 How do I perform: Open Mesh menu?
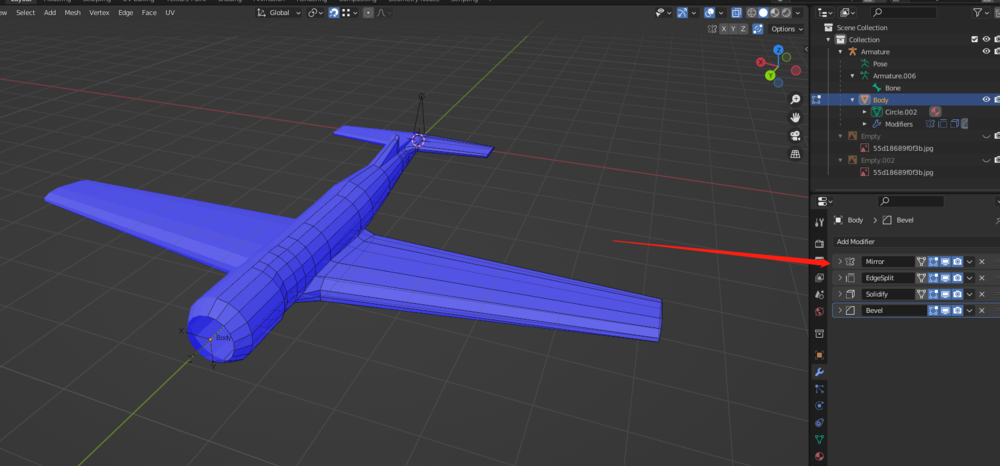72,13
